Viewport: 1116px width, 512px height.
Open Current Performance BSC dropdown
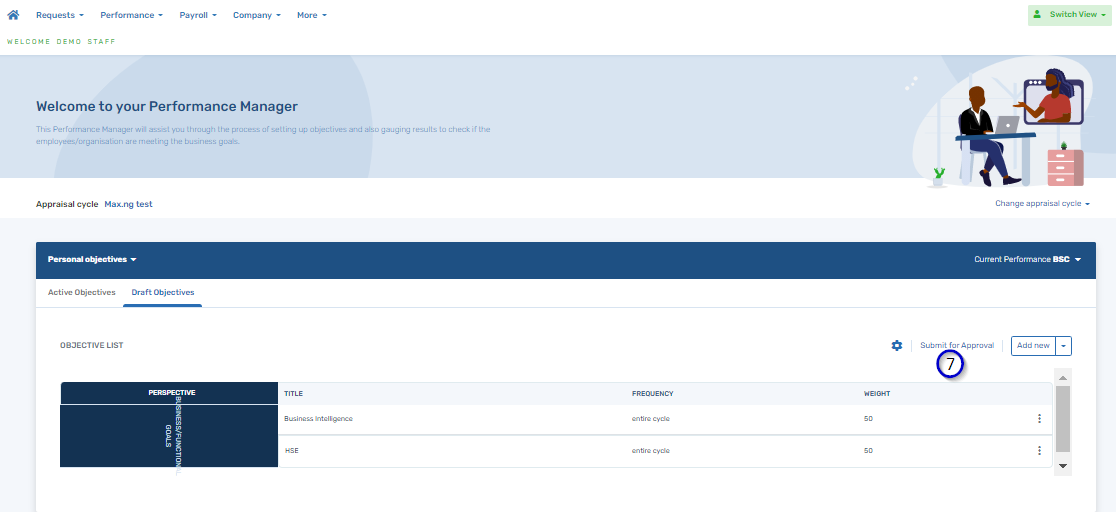pos(1027,259)
